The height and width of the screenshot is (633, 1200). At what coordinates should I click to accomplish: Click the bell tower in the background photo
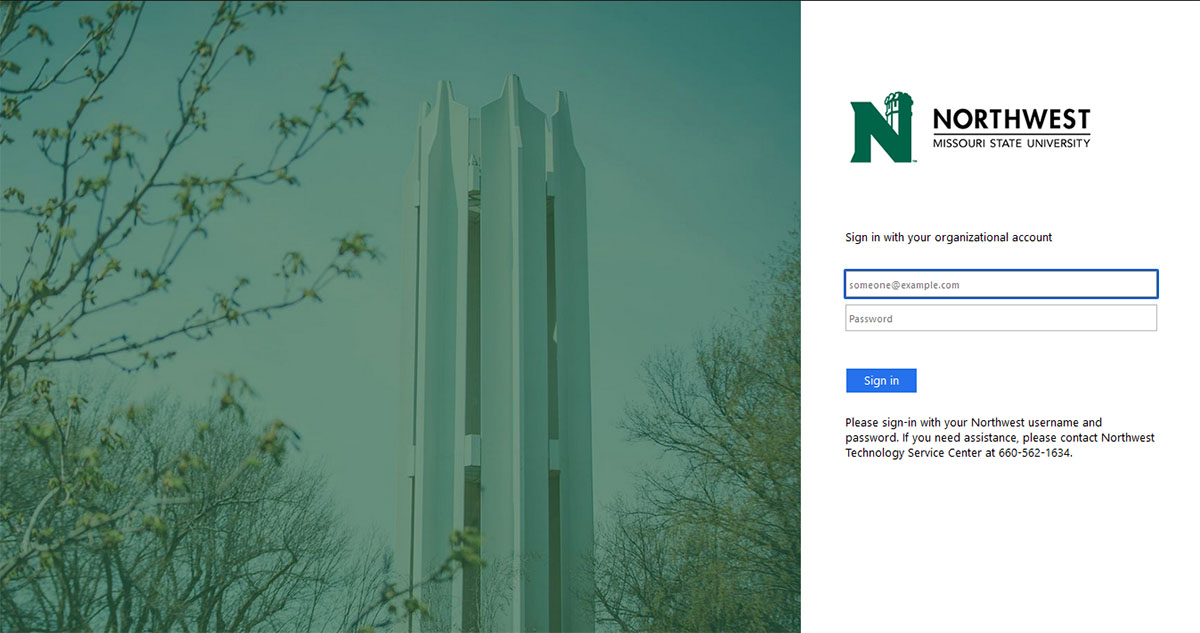tap(500, 300)
